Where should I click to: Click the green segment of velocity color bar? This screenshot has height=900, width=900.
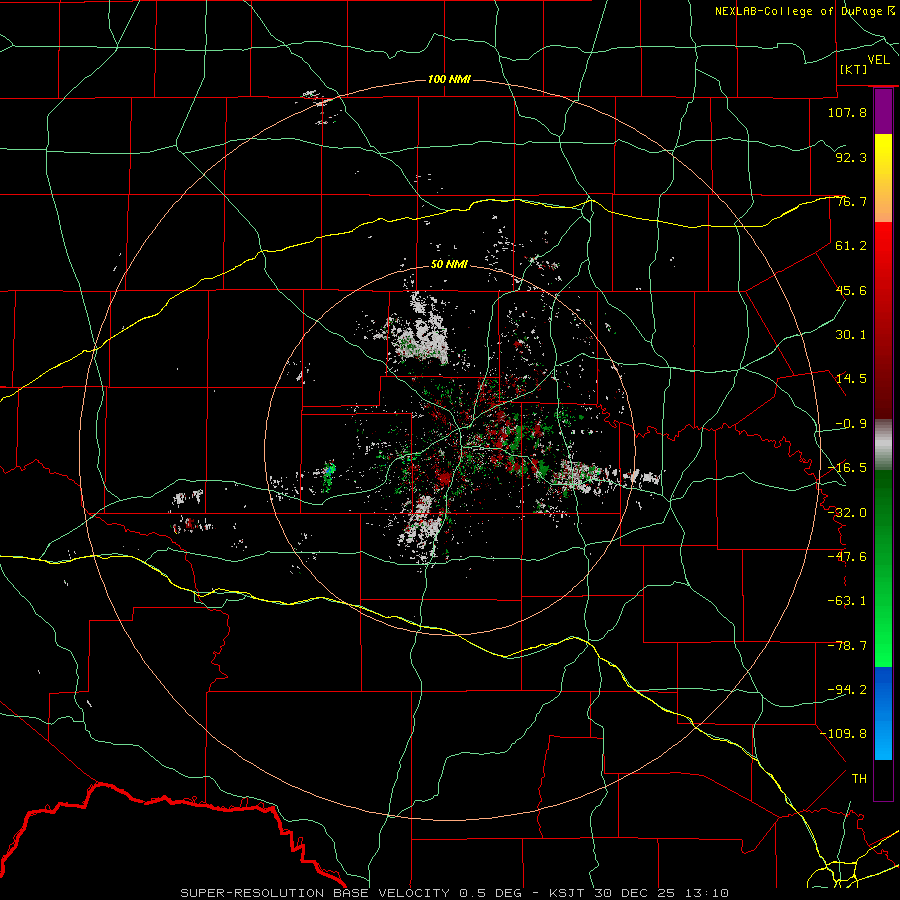883,569
